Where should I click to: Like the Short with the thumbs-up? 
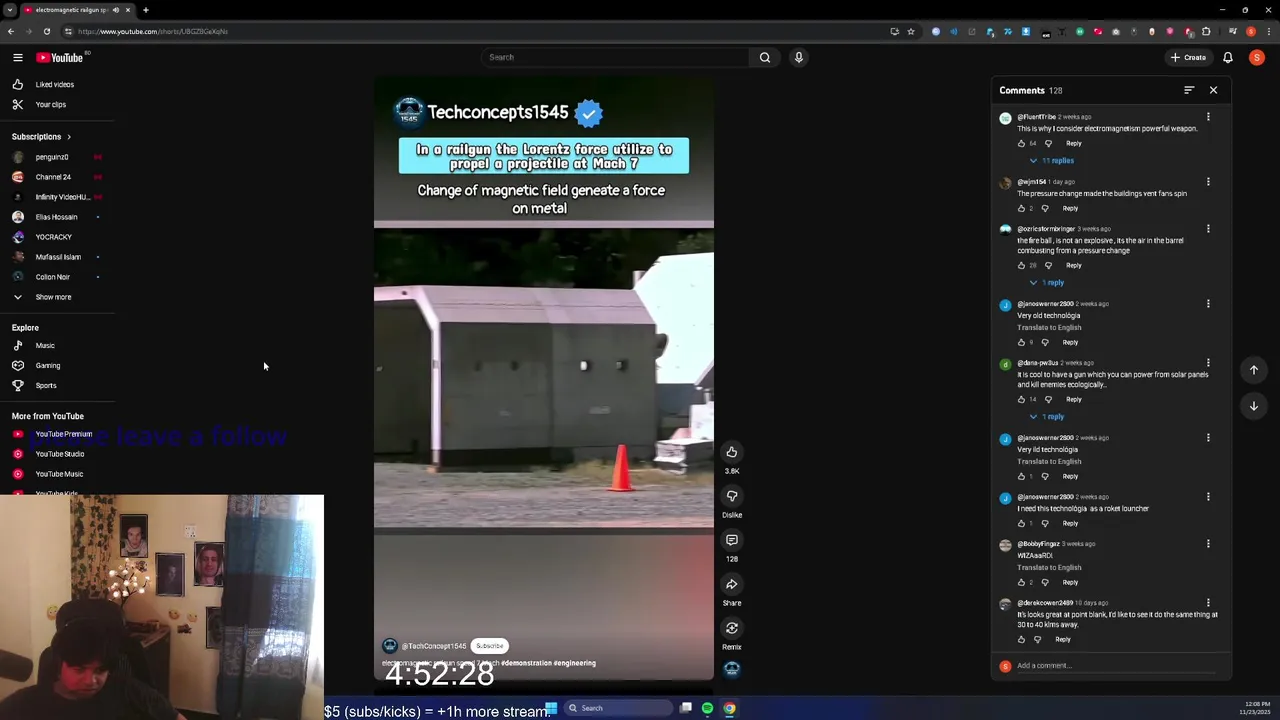732,452
